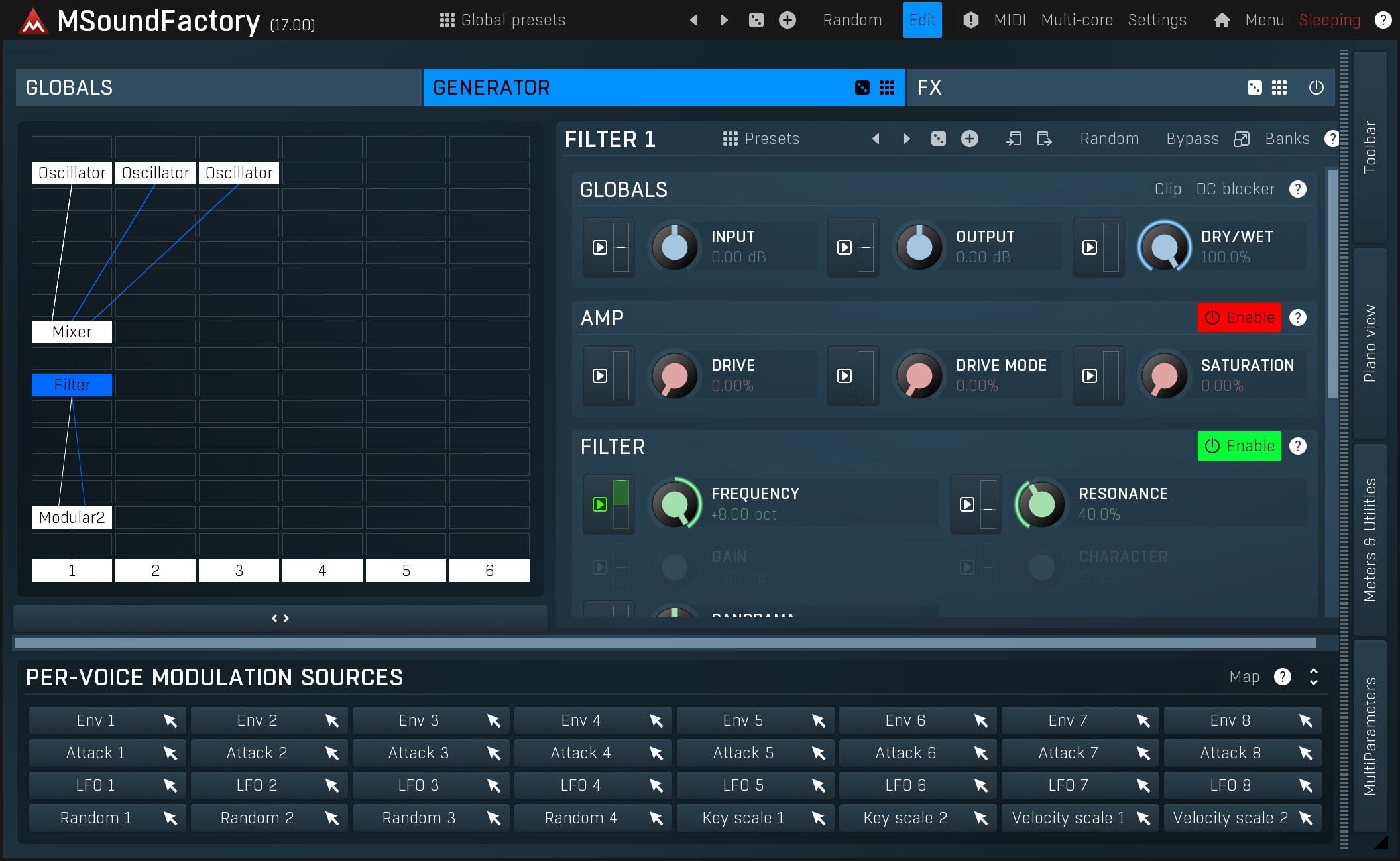Open the Piano view side tab

[1370, 343]
